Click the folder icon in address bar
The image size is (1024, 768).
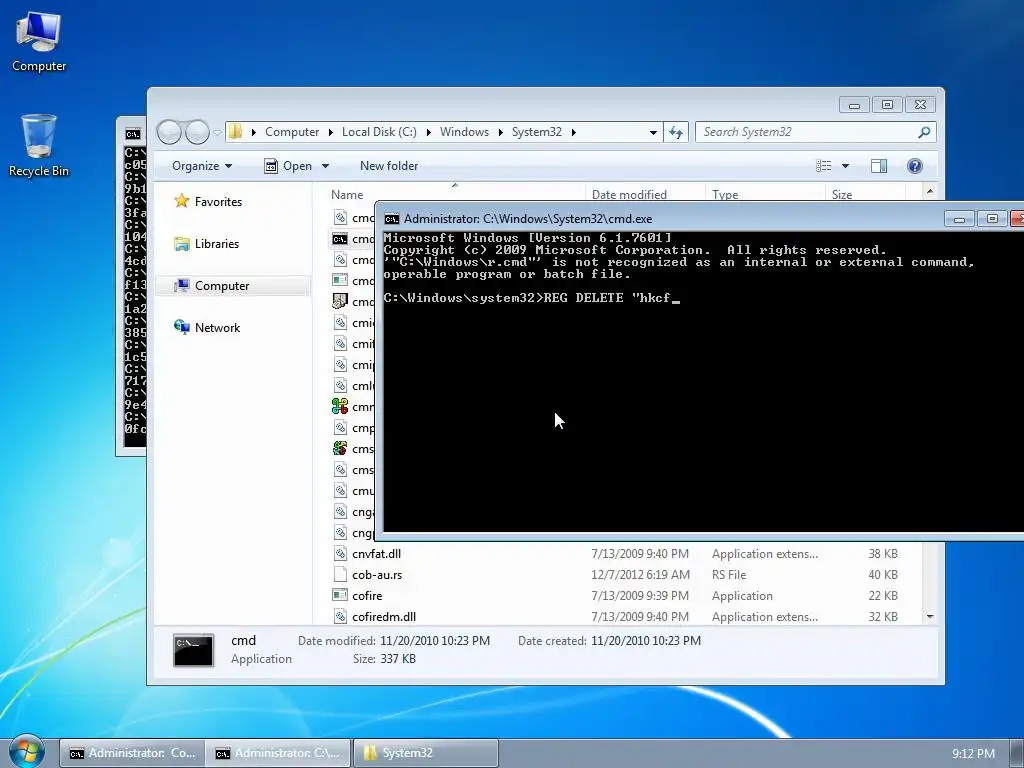[236, 132]
